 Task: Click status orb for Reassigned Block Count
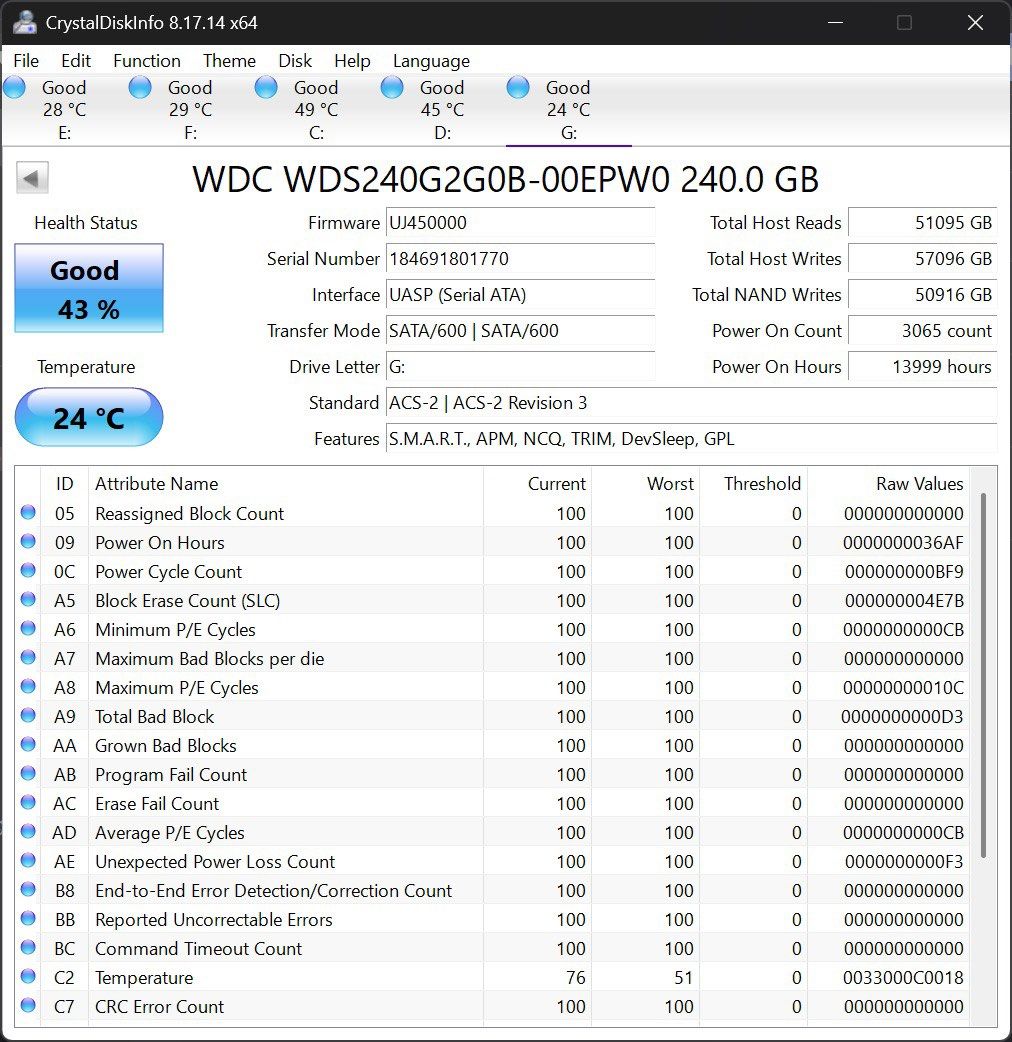pyautogui.click(x=28, y=514)
